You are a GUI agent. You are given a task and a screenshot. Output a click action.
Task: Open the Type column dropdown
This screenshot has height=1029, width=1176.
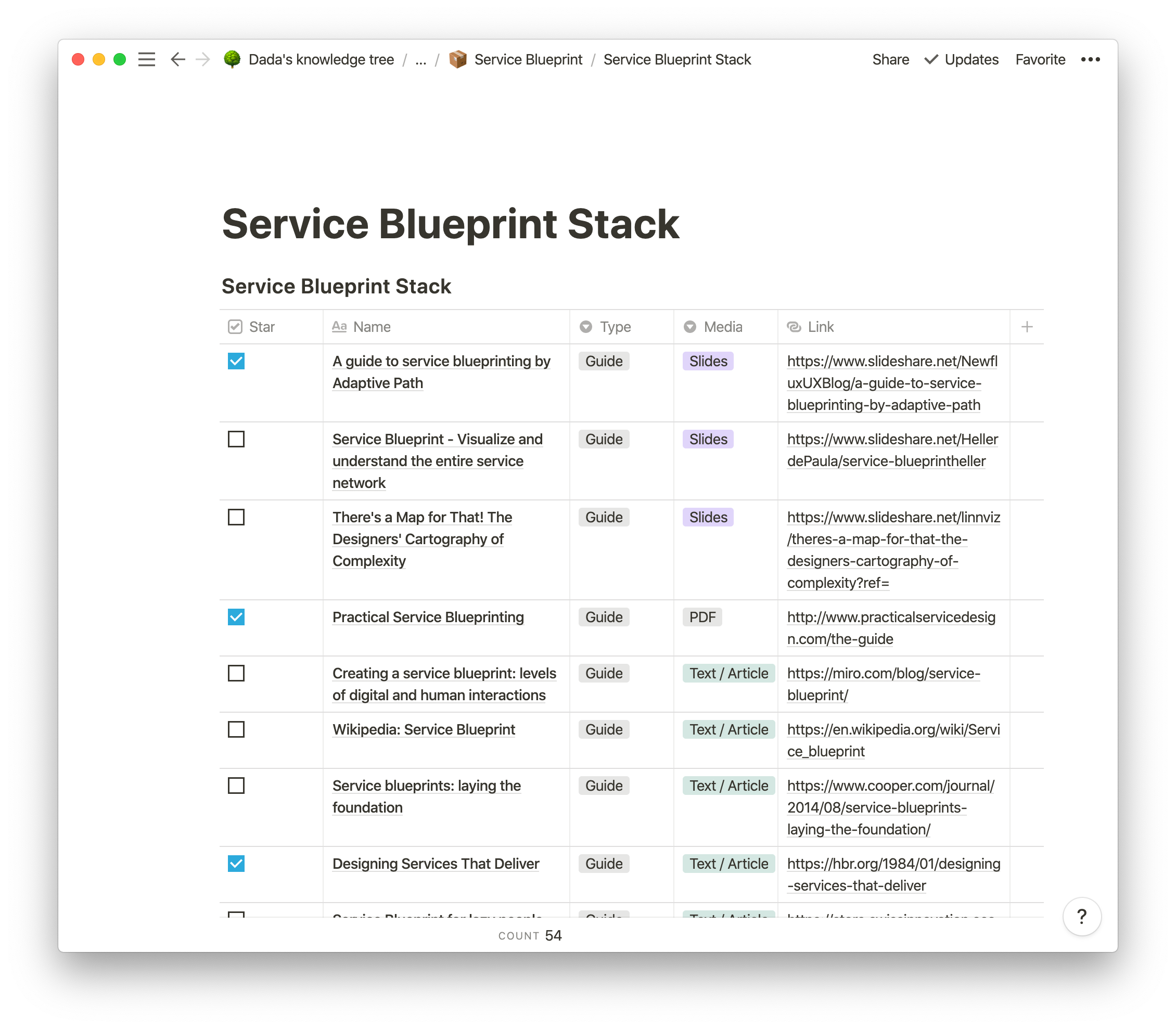click(x=586, y=327)
